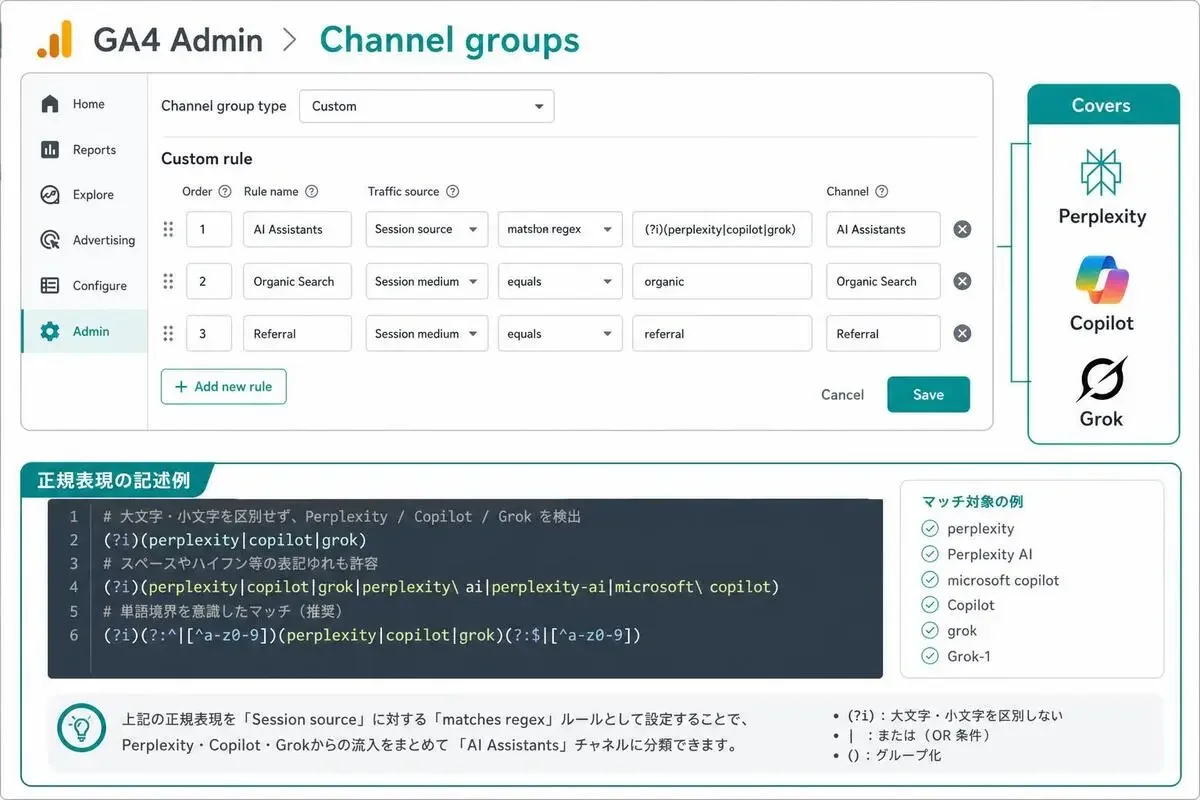The image size is (1200, 800).
Task: Click the Traffic source help icon
Action: [453, 192]
